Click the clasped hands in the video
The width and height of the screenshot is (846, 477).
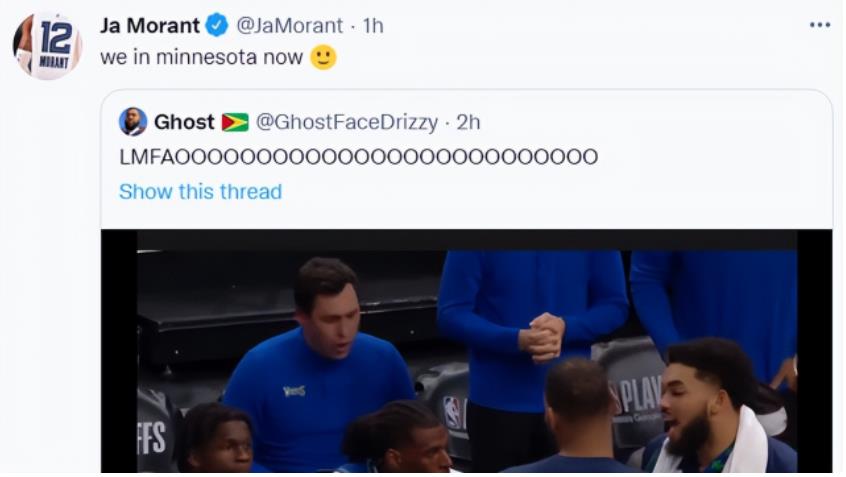pos(545,336)
